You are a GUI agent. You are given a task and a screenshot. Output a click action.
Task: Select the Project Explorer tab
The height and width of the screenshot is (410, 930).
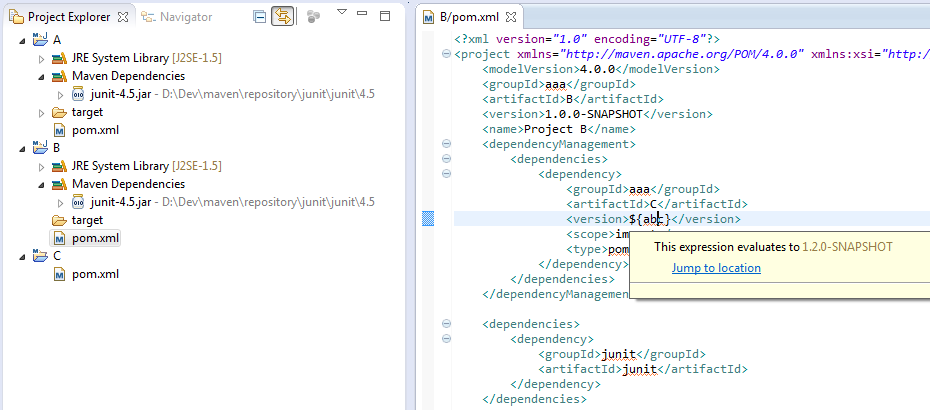(69, 17)
